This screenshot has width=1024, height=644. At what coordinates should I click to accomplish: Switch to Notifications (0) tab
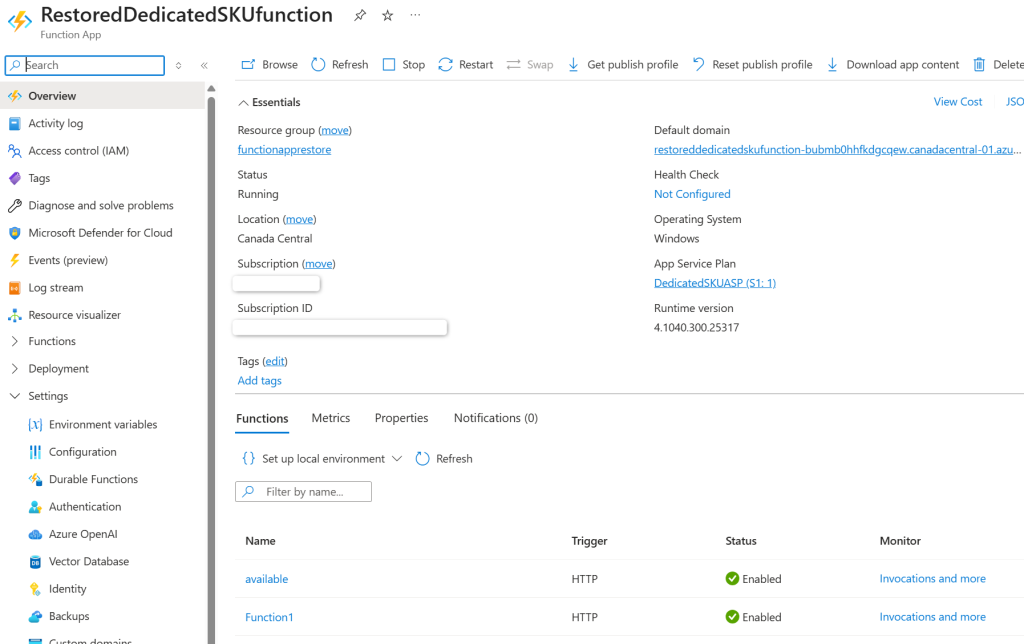tap(496, 418)
